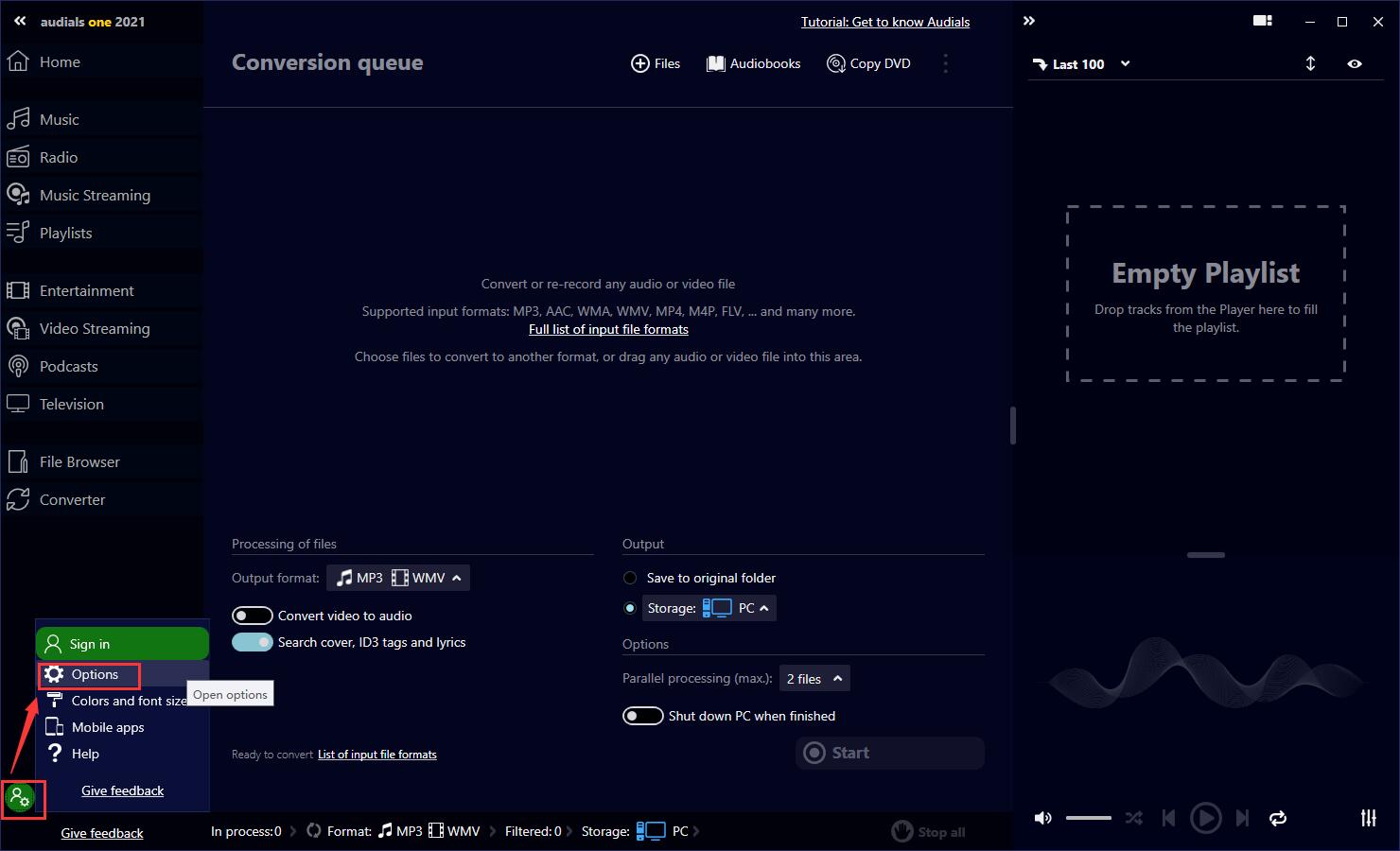Open Mobile apps
The width and height of the screenshot is (1400, 851).
coord(95,727)
